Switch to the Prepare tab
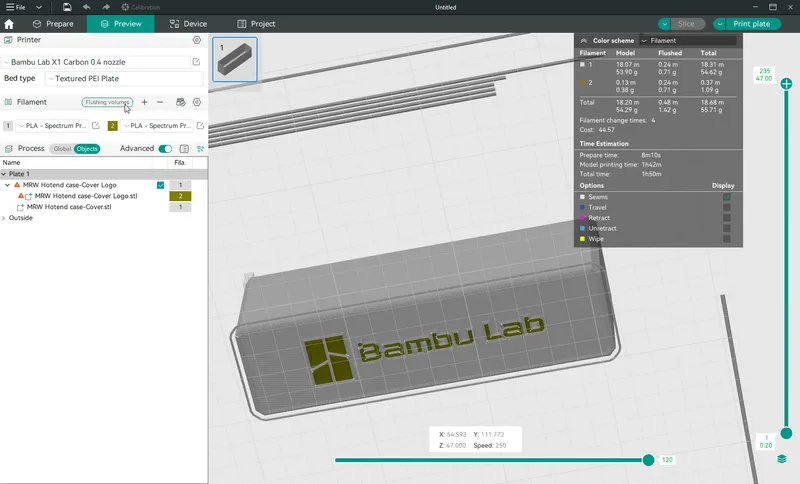The width and height of the screenshot is (800, 484). pos(53,24)
